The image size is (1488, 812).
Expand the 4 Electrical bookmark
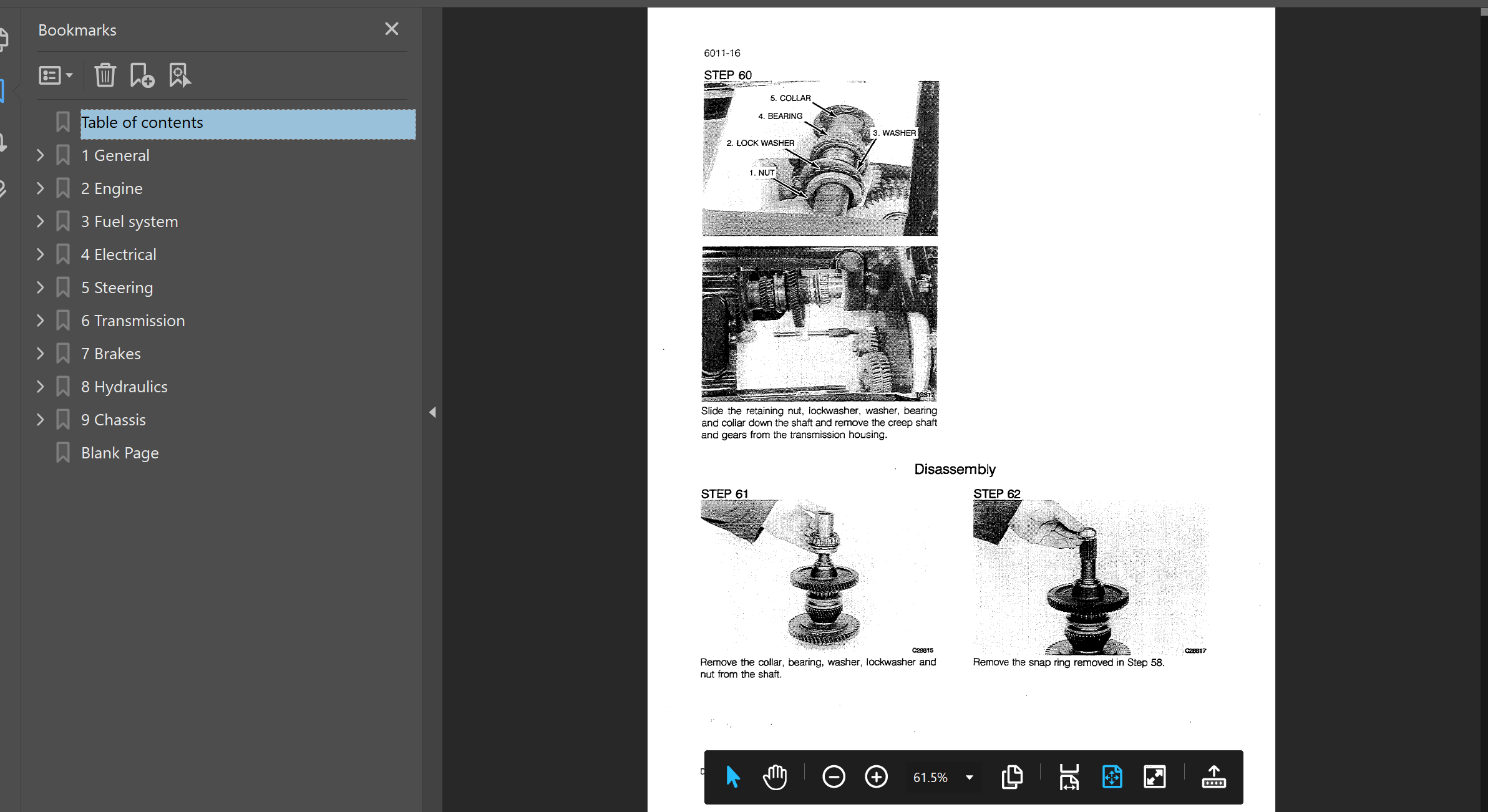pos(40,254)
